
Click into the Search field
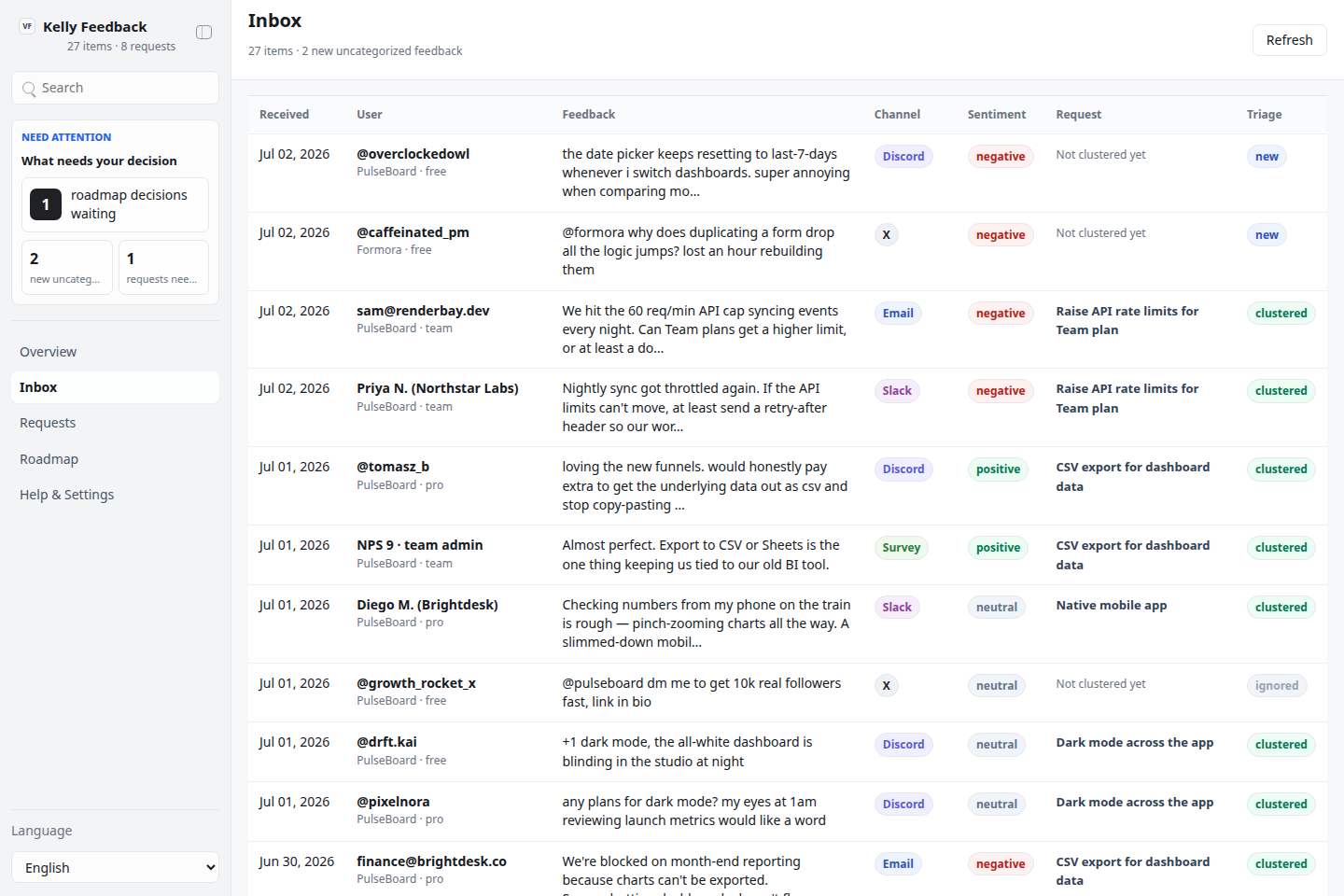click(x=116, y=88)
